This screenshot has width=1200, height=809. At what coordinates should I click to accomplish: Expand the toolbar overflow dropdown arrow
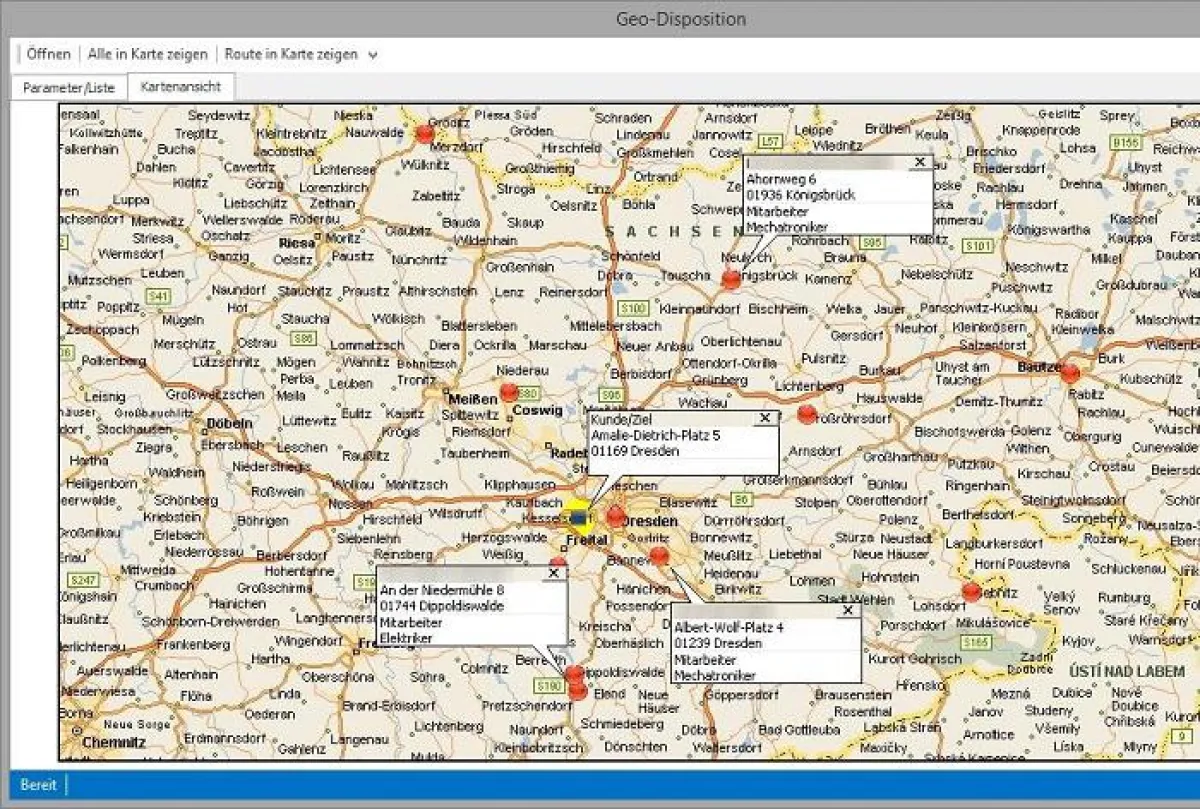pos(373,56)
